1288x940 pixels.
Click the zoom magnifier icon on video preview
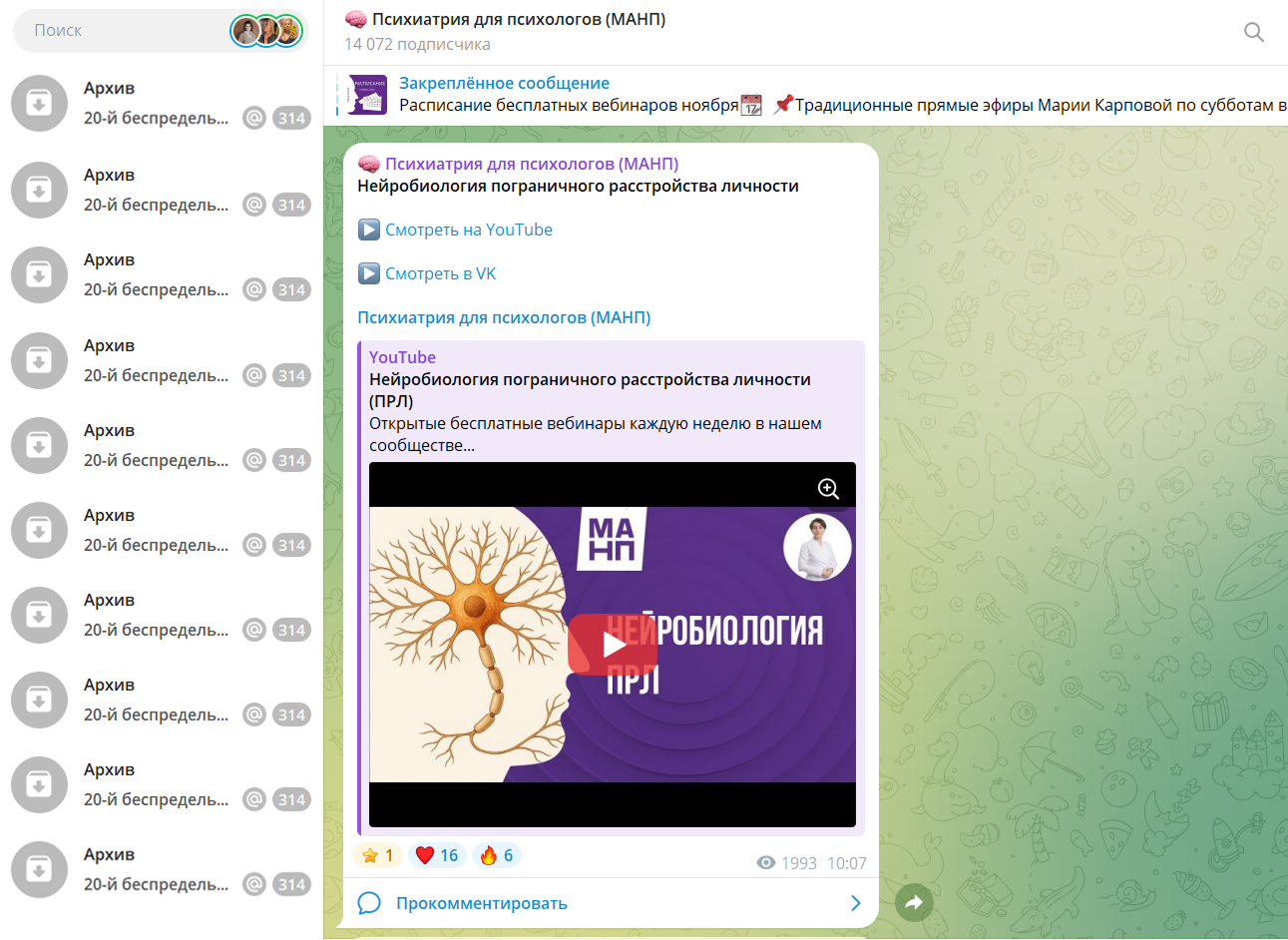[828, 488]
